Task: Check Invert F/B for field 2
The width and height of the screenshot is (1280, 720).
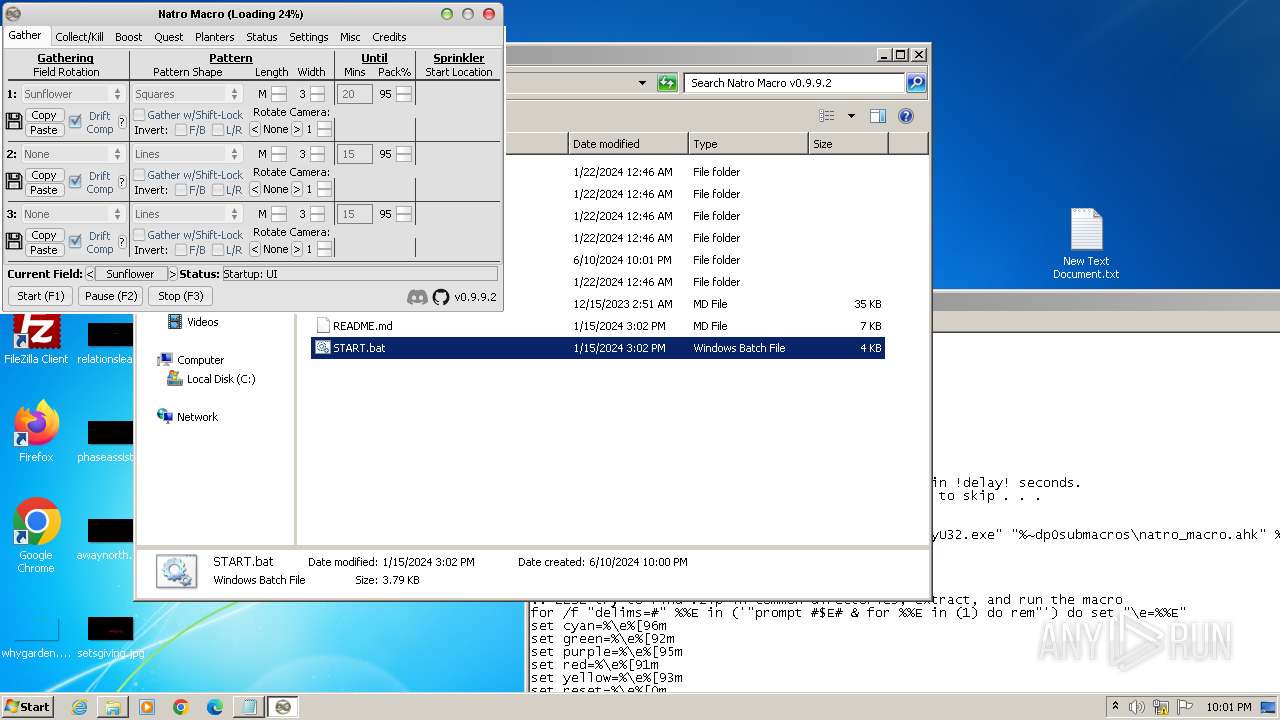Action: [180, 190]
